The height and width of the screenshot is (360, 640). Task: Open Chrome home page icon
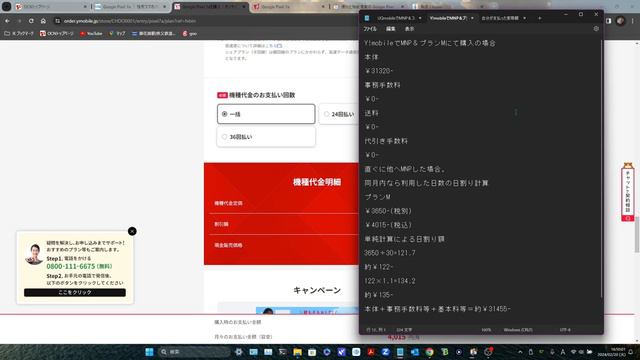43,21
